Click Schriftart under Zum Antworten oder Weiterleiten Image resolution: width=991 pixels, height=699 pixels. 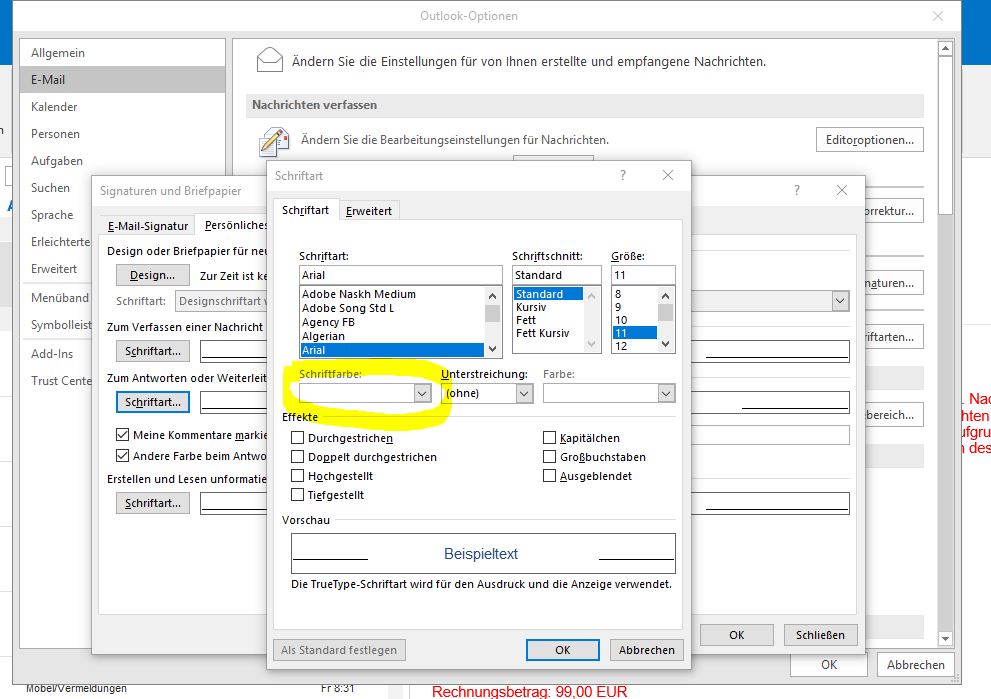[152, 402]
